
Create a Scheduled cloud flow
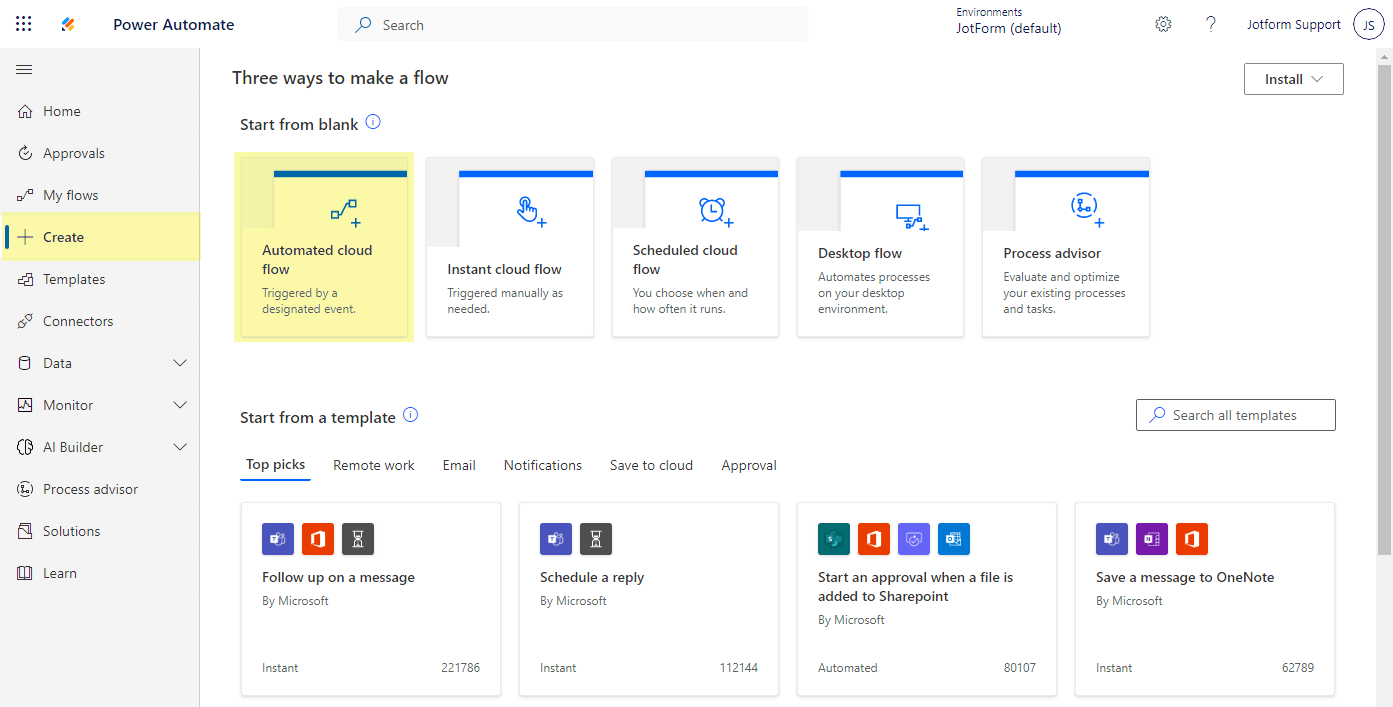click(x=695, y=247)
